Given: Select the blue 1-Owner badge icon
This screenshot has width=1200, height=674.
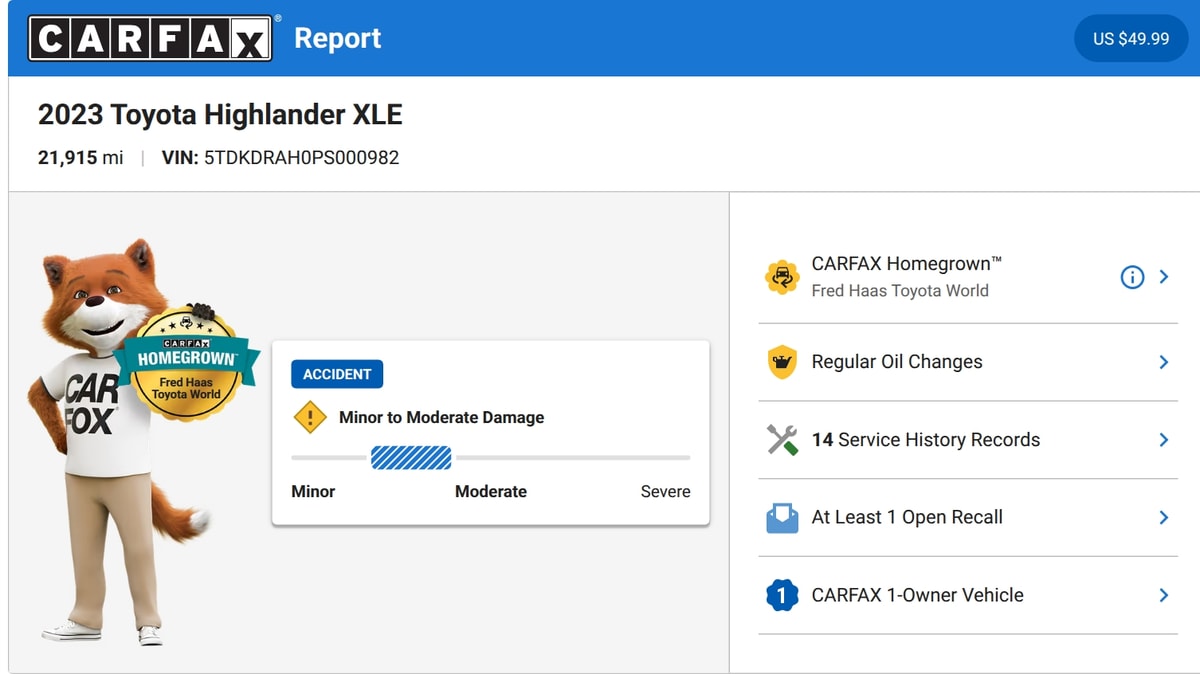Looking at the screenshot, I should tap(782, 596).
